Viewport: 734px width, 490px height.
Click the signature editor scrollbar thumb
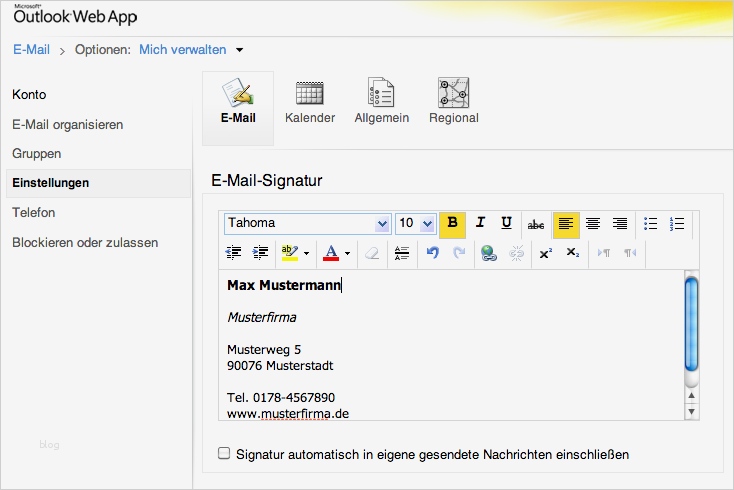[x=691, y=324]
